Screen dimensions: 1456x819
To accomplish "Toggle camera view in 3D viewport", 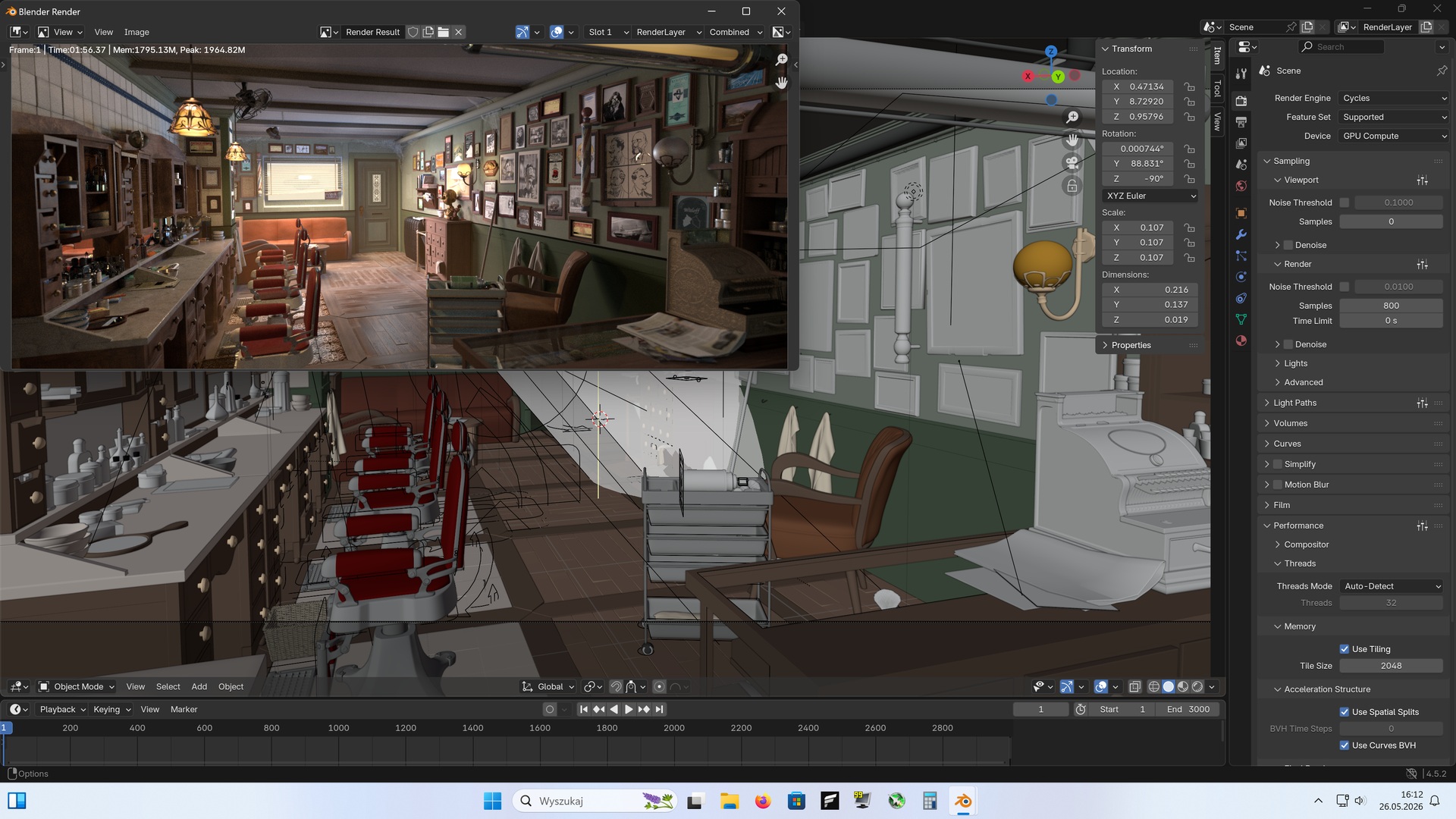I will coord(1072,162).
